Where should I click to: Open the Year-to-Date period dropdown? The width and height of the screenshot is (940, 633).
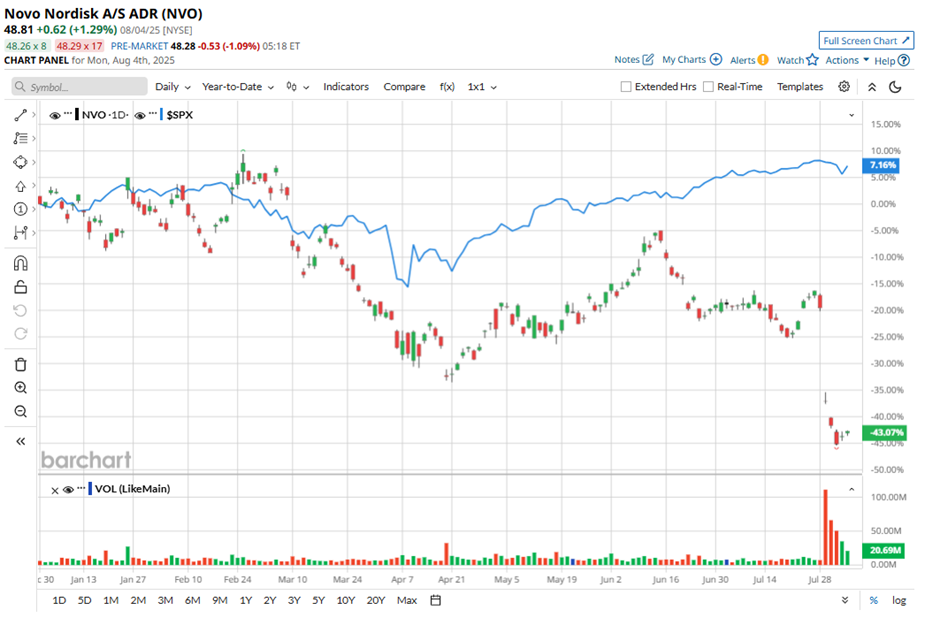pos(238,87)
